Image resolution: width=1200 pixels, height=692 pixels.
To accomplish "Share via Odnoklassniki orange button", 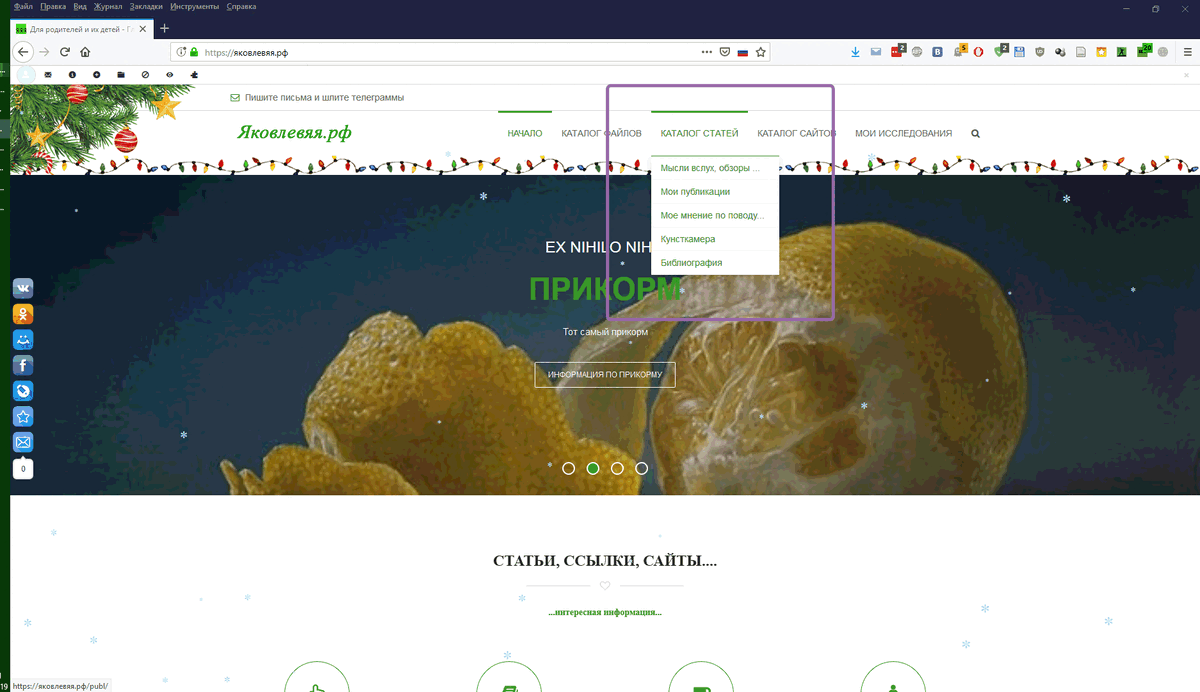I will tap(23, 314).
